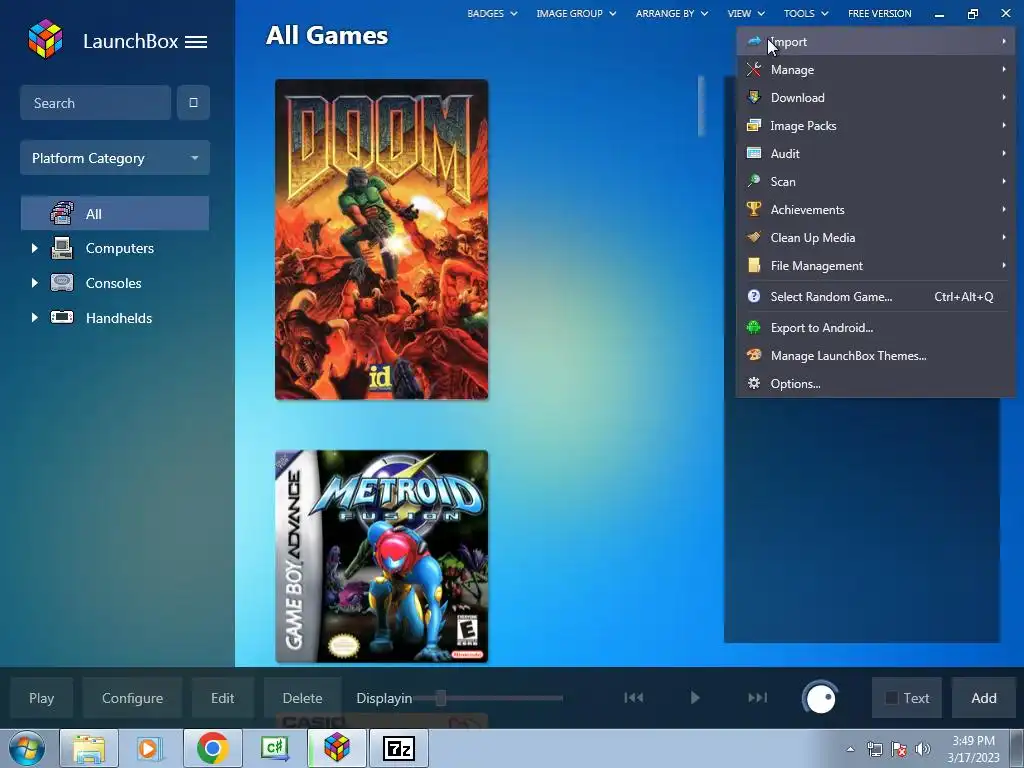Click the Edit button

click(x=223, y=698)
